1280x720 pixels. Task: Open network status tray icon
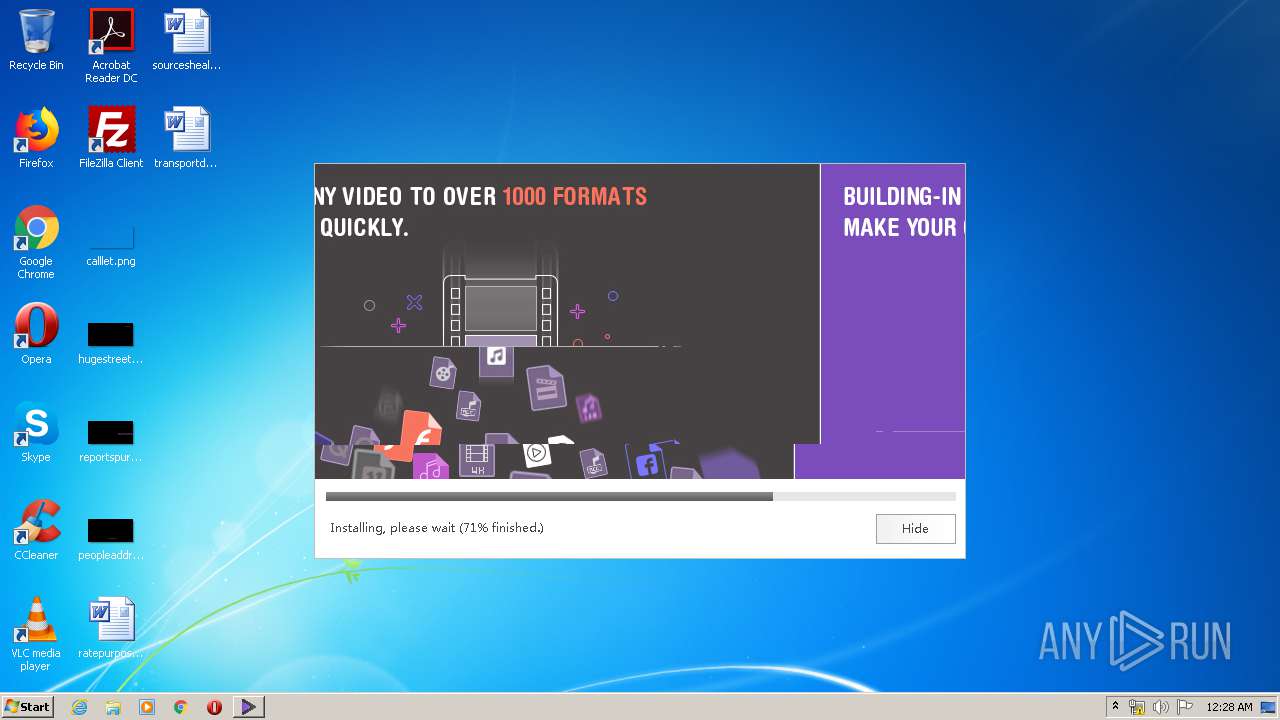(x=1137, y=707)
